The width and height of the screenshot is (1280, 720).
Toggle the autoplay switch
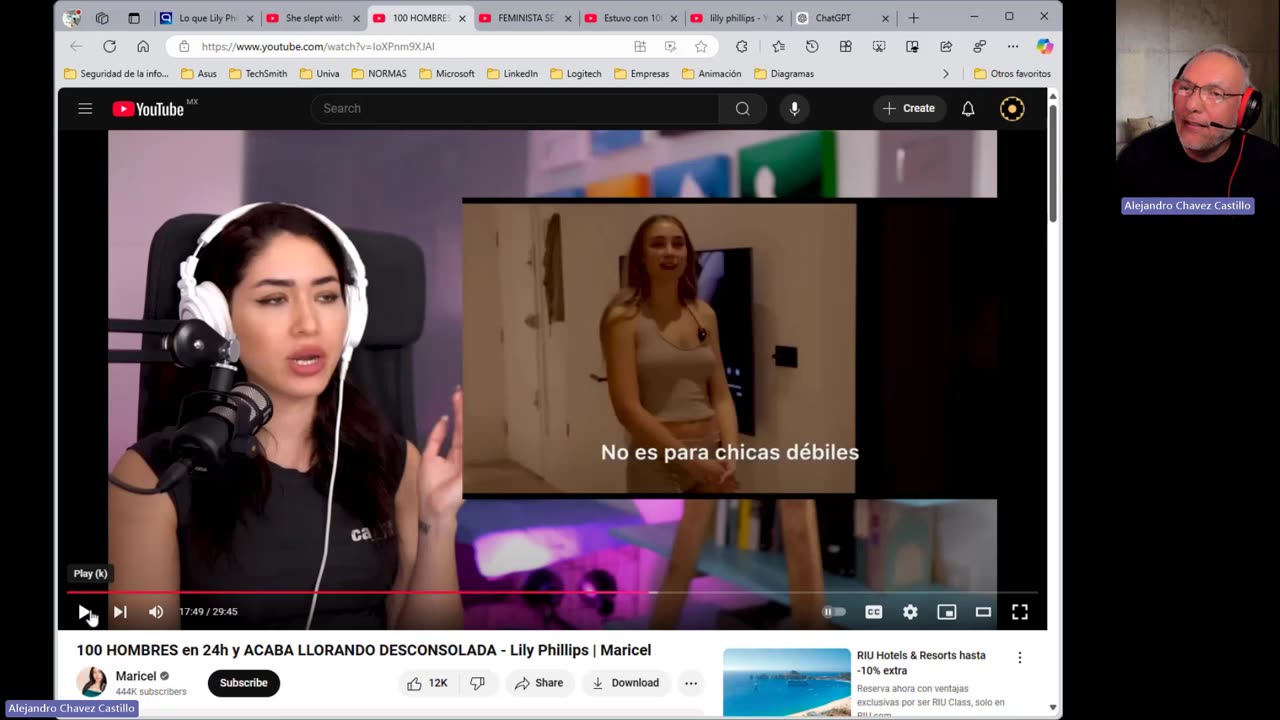click(x=834, y=612)
